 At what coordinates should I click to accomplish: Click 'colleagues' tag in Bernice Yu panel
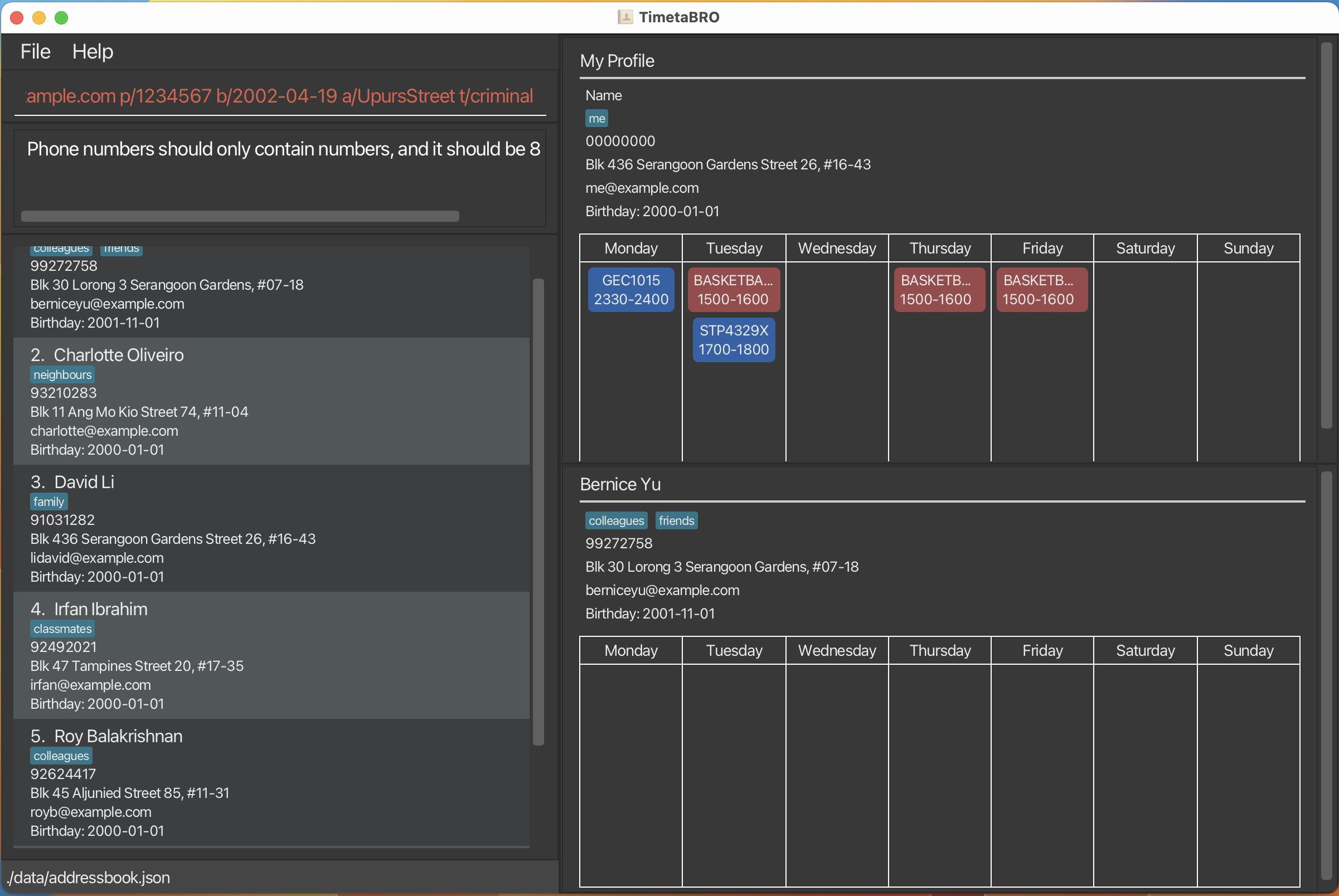tap(616, 520)
